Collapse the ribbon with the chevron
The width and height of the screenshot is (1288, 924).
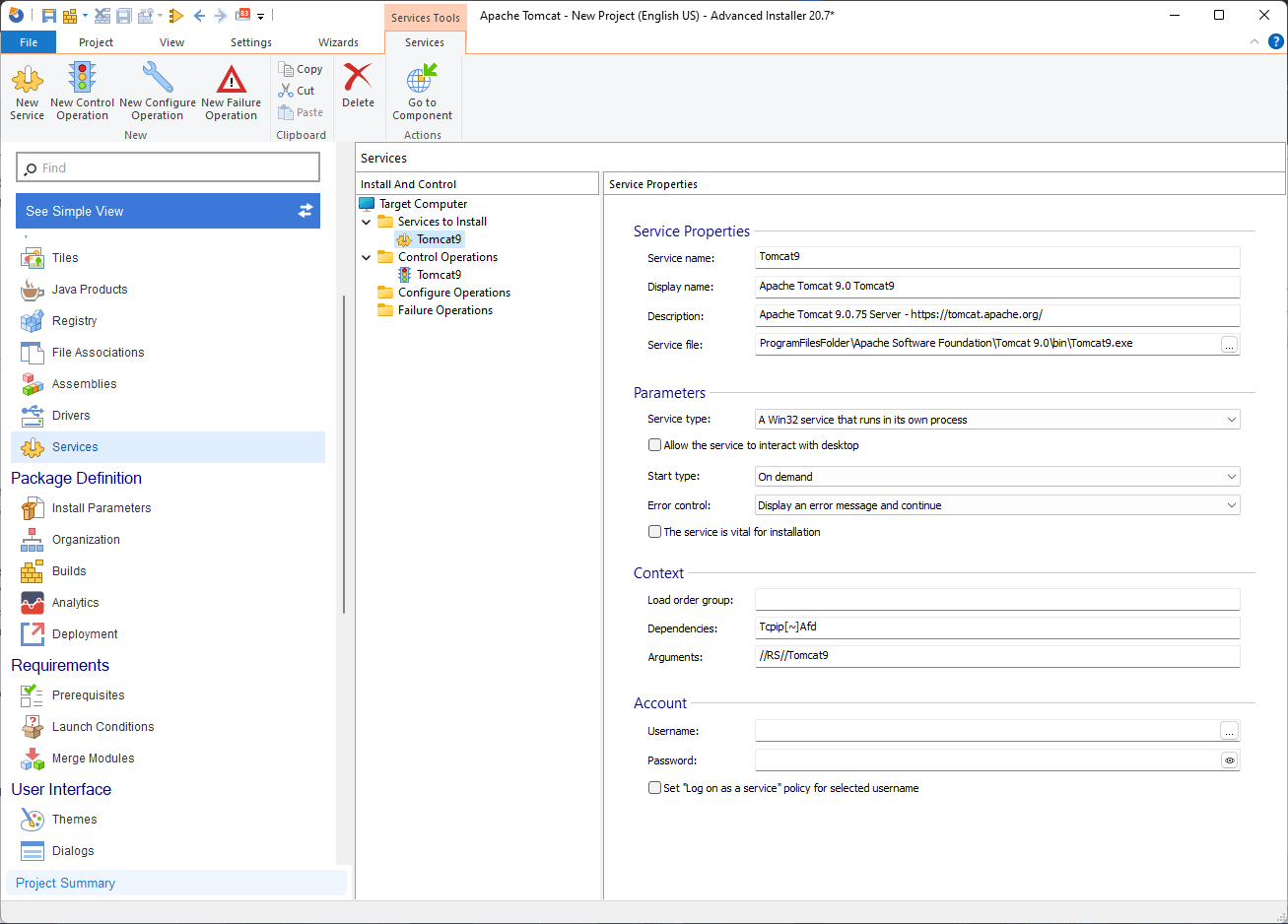(1254, 41)
